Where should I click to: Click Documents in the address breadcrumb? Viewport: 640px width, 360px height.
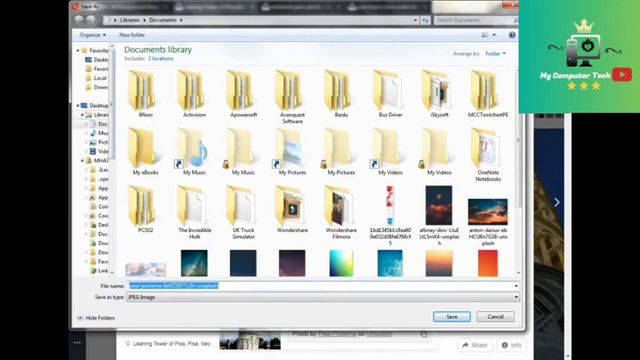tap(162, 20)
